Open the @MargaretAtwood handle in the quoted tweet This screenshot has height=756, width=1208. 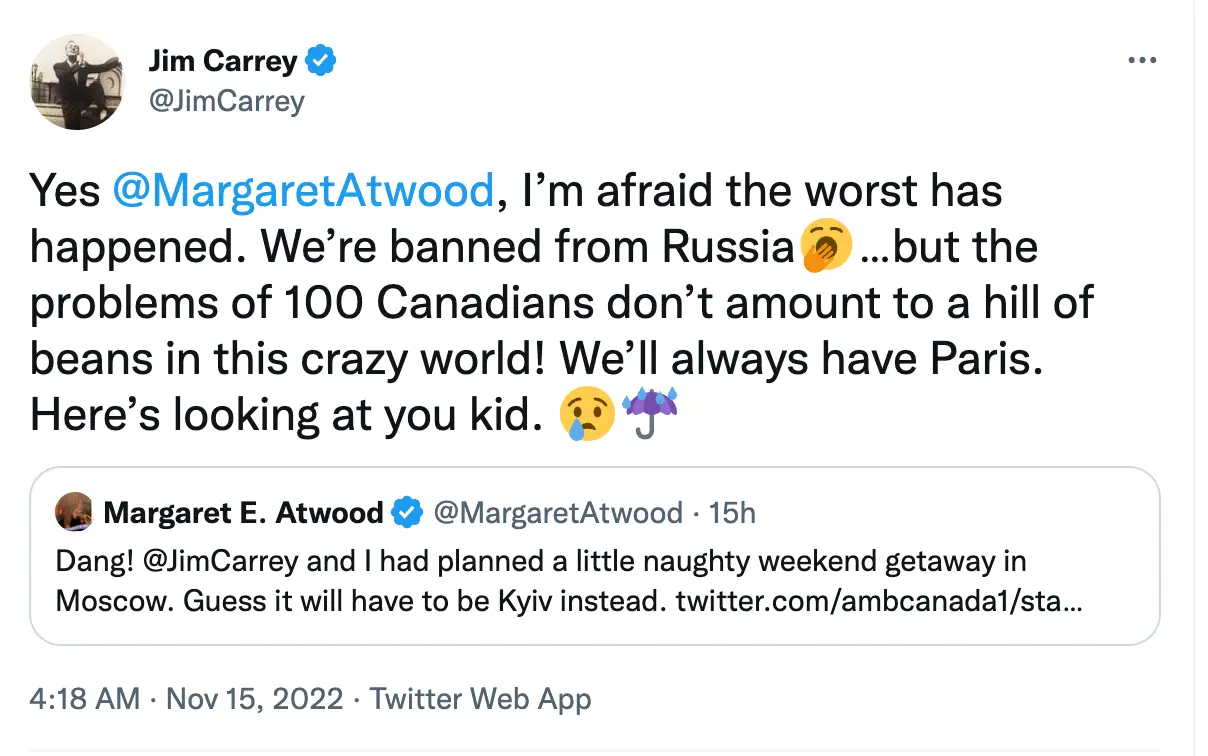click(558, 512)
